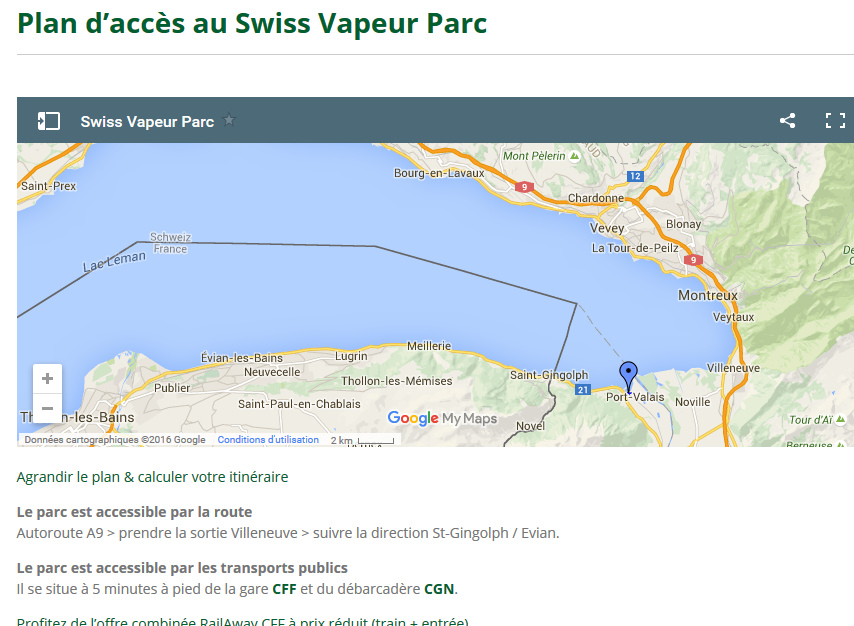Zoom out on the map
854x626 pixels.
coord(47,408)
